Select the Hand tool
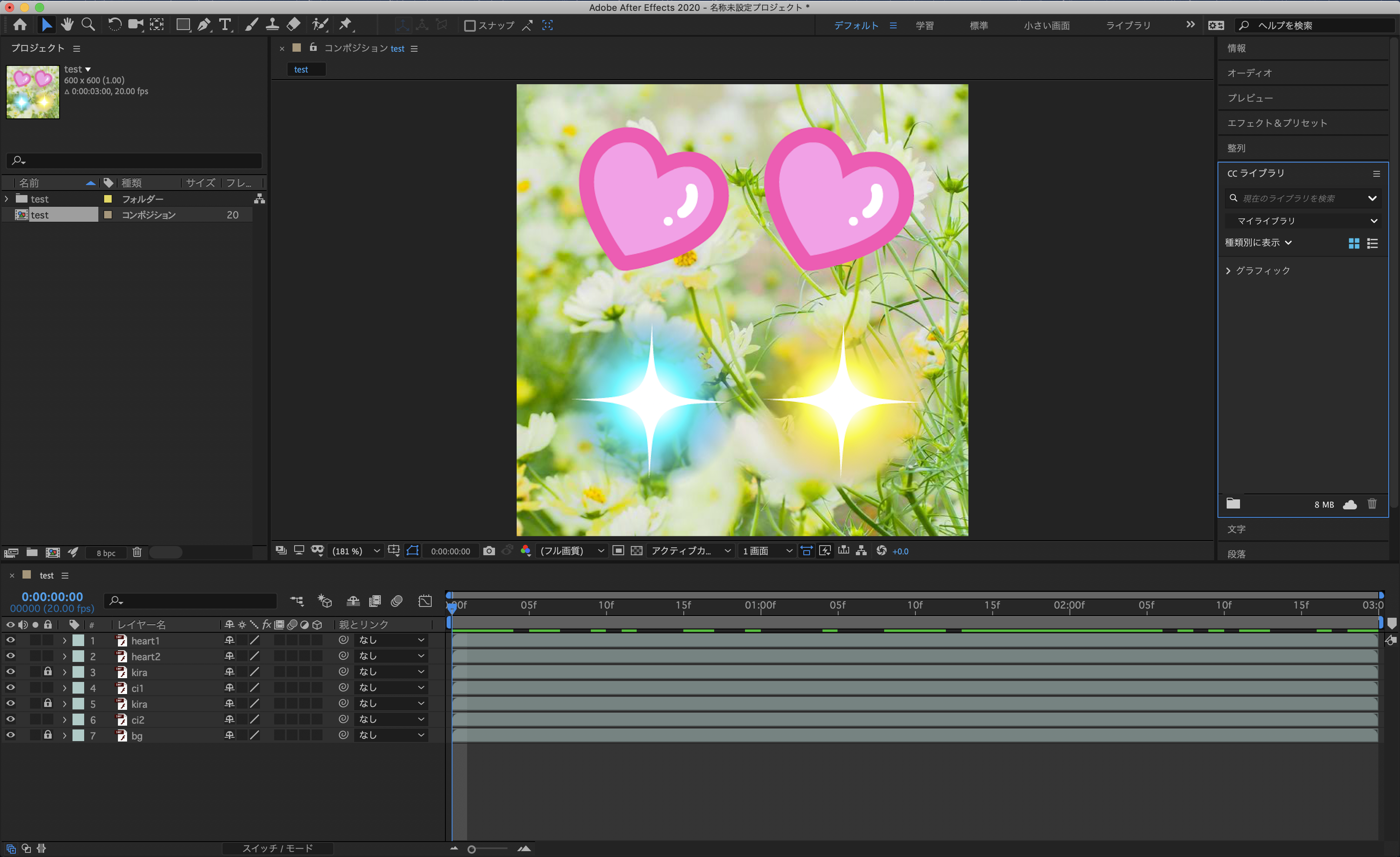Image resolution: width=1400 pixels, height=857 pixels. tap(67, 25)
